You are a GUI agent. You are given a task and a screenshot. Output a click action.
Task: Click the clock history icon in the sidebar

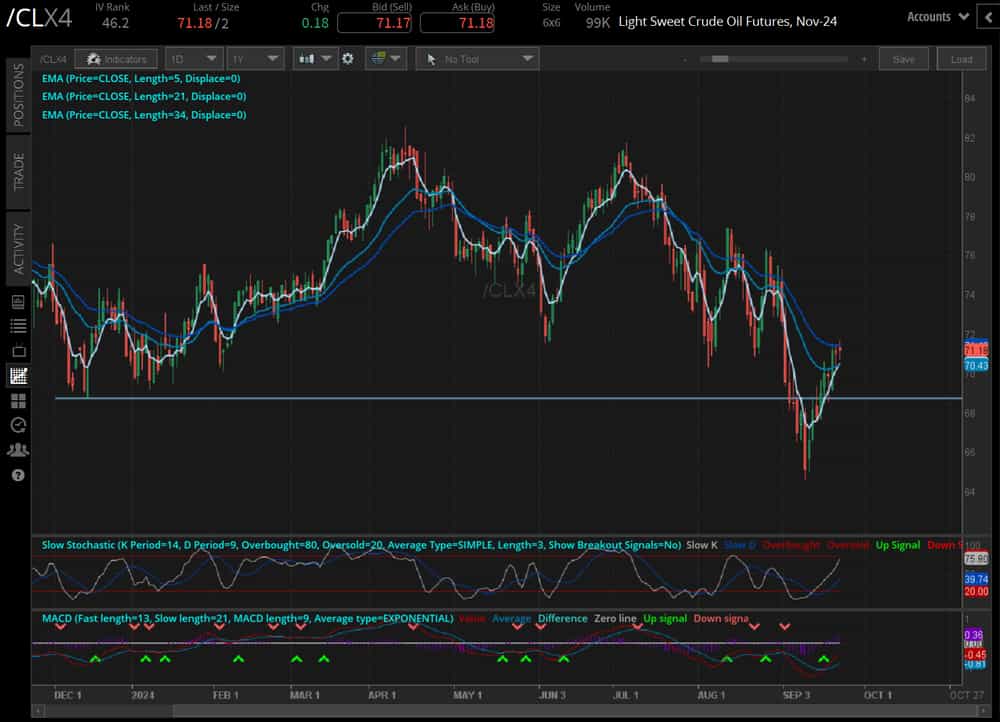[x=17, y=425]
